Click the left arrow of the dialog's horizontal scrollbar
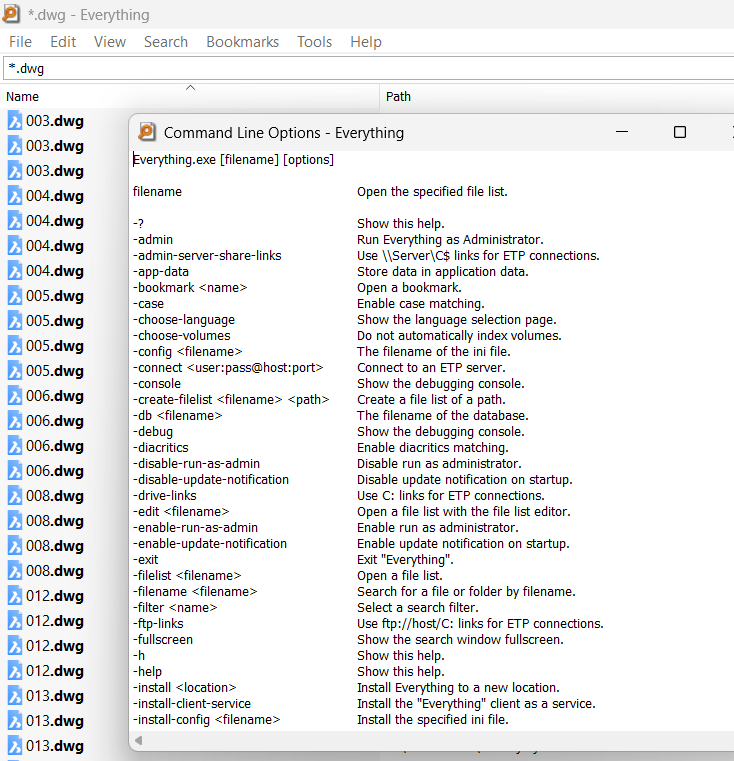734x761 pixels. (x=139, y=740)
